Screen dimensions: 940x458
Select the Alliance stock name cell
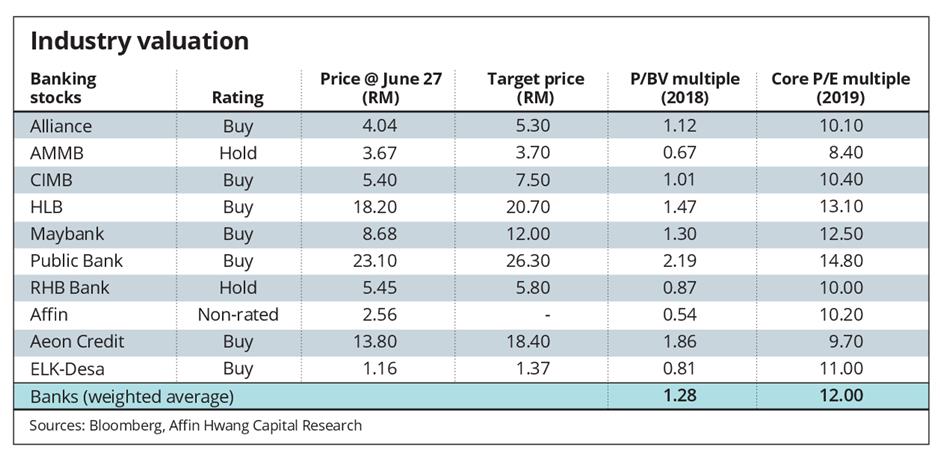[61, 126]
